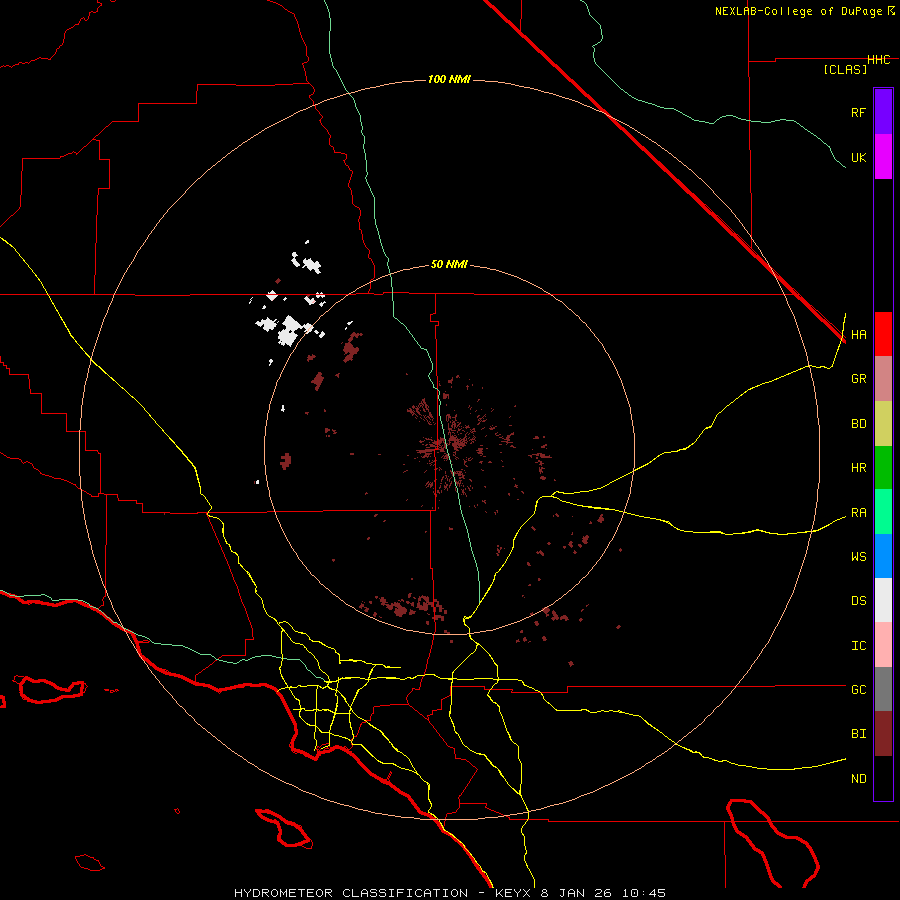The image size is (900, 900).
Task: Select the red HA color swatch
Action: (x=883, y=334)
